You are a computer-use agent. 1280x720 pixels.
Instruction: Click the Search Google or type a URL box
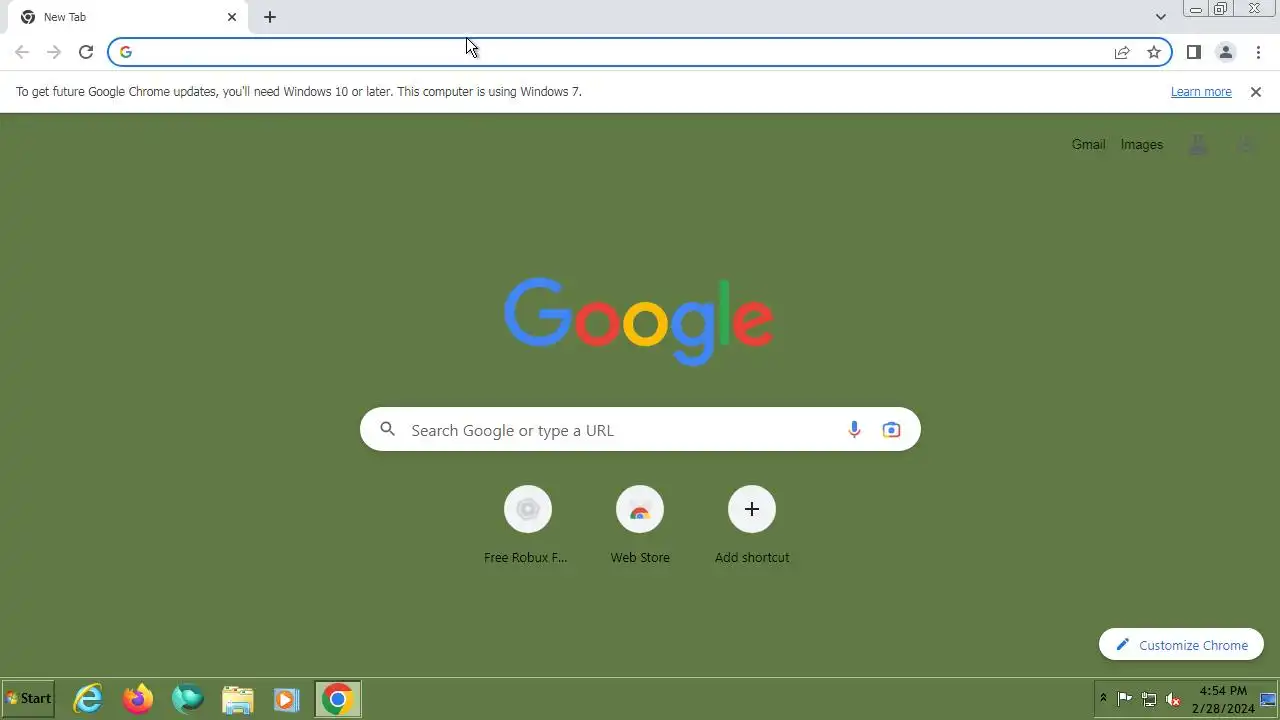coord(640,430)
